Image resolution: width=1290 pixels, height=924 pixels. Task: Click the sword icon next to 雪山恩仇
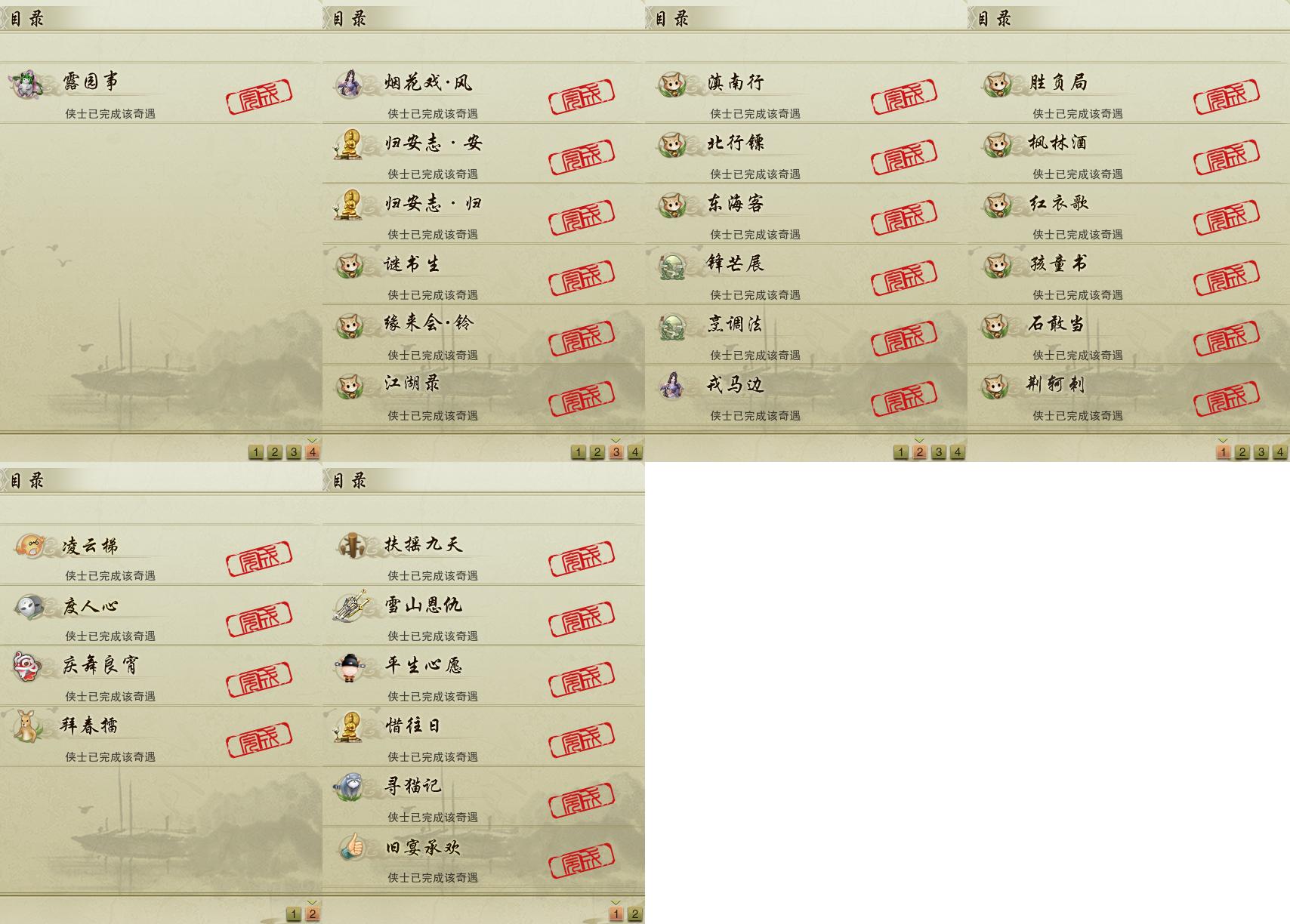click(x=349, y=606)
